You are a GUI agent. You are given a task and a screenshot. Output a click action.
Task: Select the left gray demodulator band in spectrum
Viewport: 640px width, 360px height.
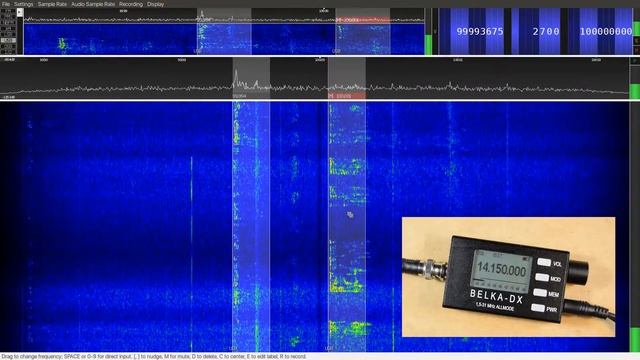[251, 78]
